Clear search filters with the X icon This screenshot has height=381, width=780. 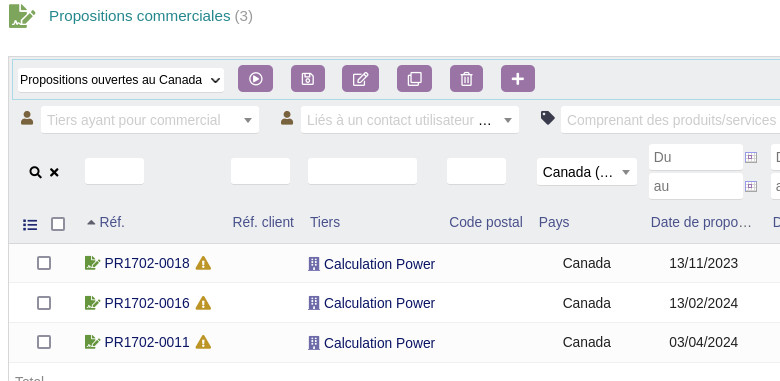tap(54, 173)
